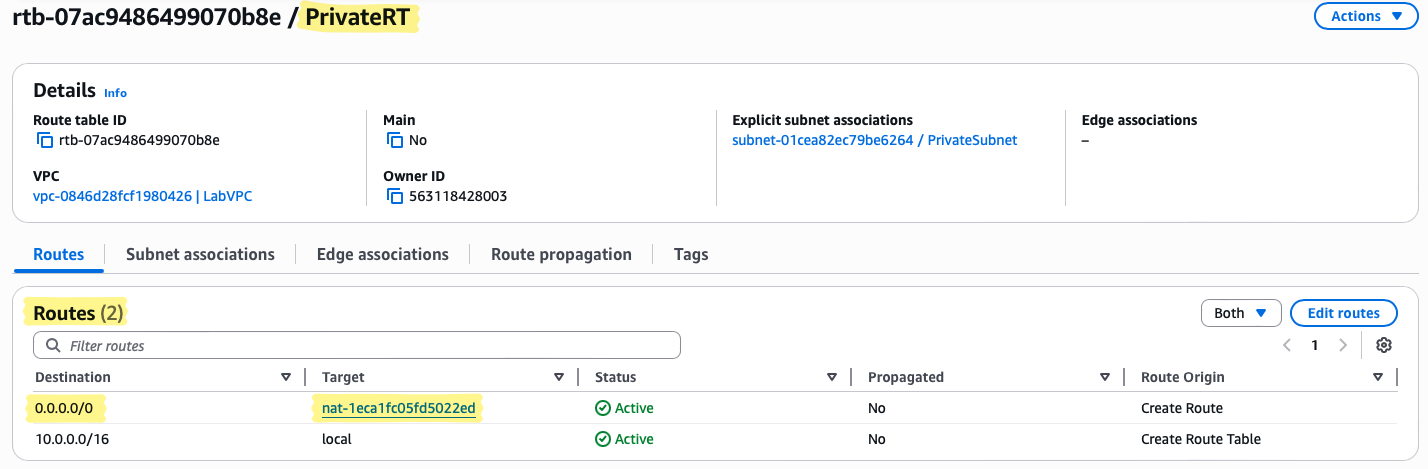Open the NAT gateway target link
Screen dimensions: 1428x469
399,408
